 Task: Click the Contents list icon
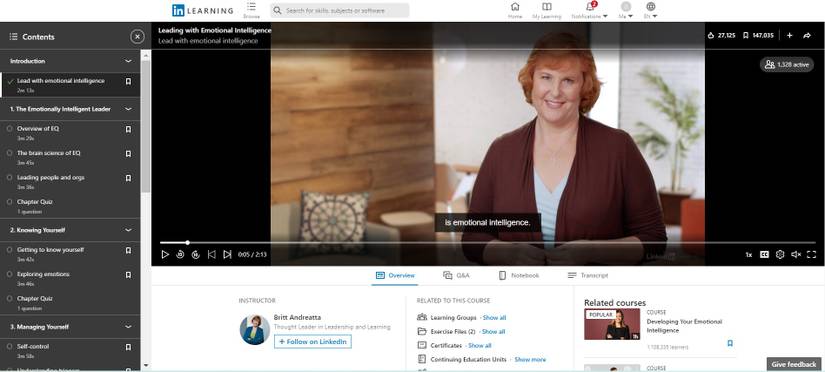(x=14, y=36)
